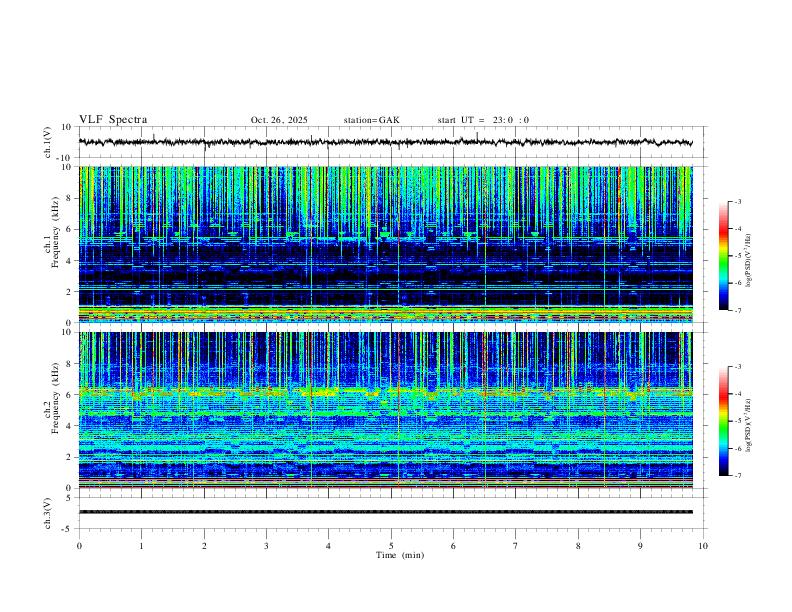The width and height of the screenshot is (792, 612).
Task: Click the 'Time (min)' axis label
Action: pos(400,555)
